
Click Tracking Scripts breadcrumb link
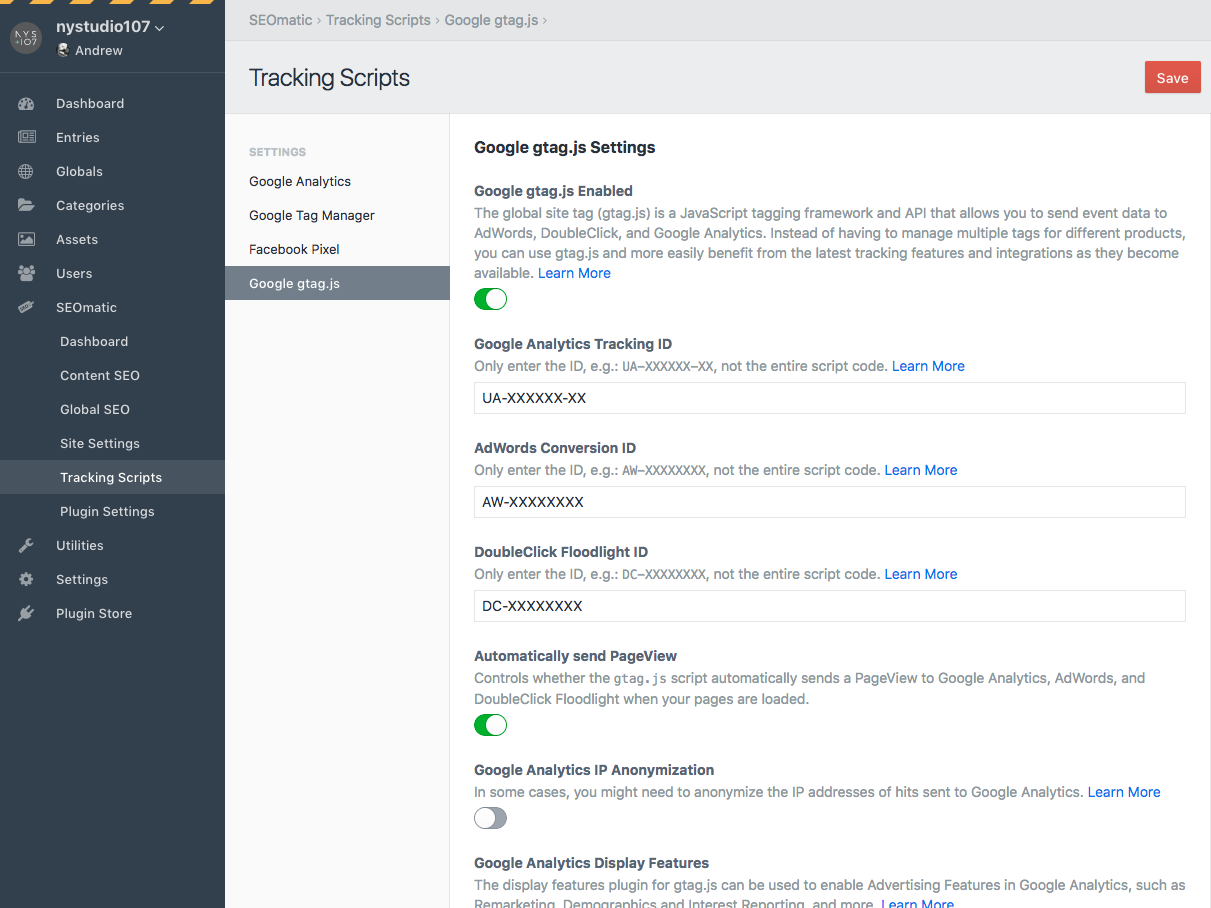click(x=378, y=20)
